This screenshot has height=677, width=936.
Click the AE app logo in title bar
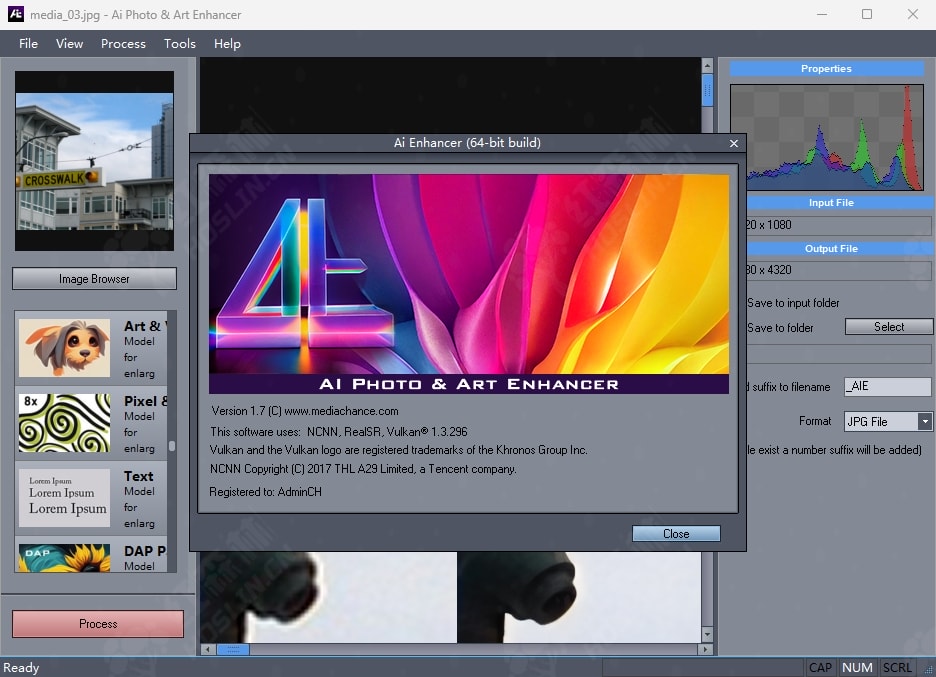[16, 15]
